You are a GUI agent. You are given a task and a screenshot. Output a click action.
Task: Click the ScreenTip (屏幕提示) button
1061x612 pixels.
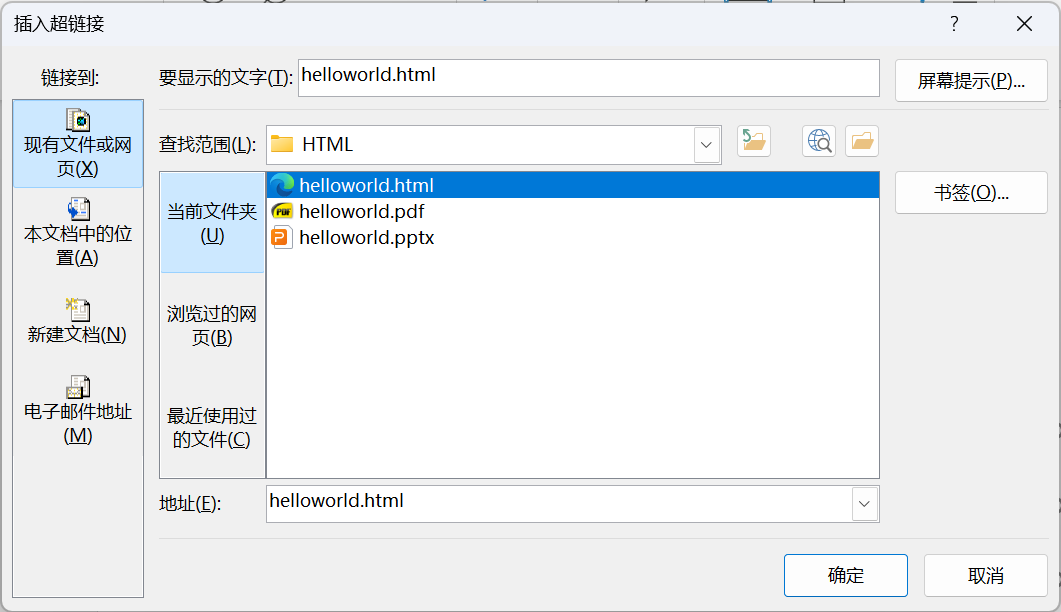(x=971, y=81)
